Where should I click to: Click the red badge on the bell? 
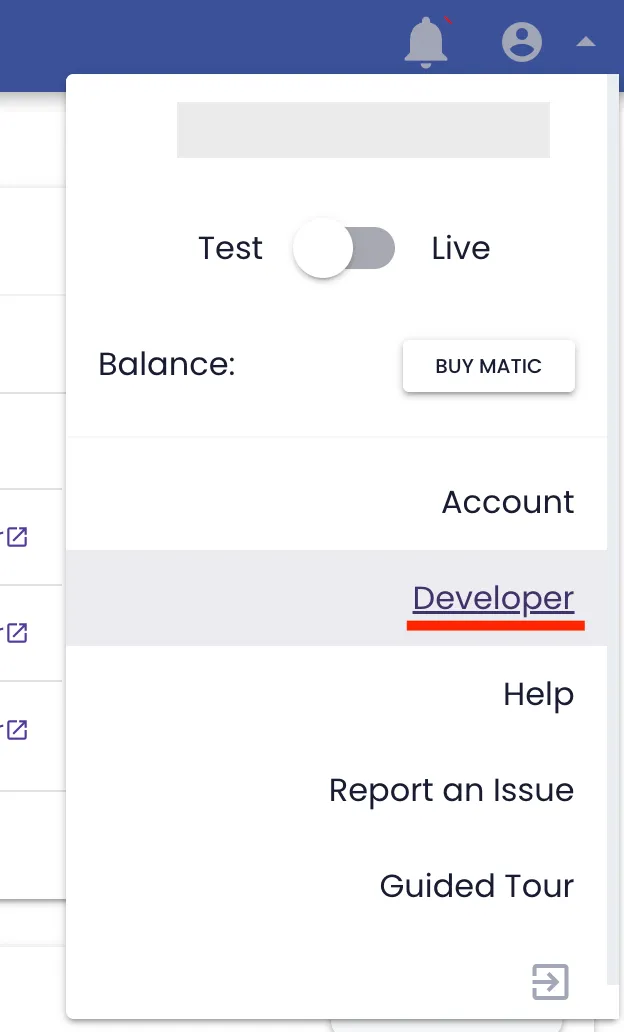[x=448, y=20]
